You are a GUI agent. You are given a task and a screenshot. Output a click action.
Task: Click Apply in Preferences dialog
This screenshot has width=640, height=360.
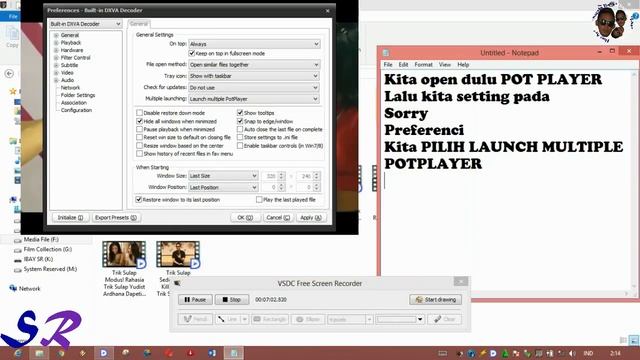click(x=311, y=218)
